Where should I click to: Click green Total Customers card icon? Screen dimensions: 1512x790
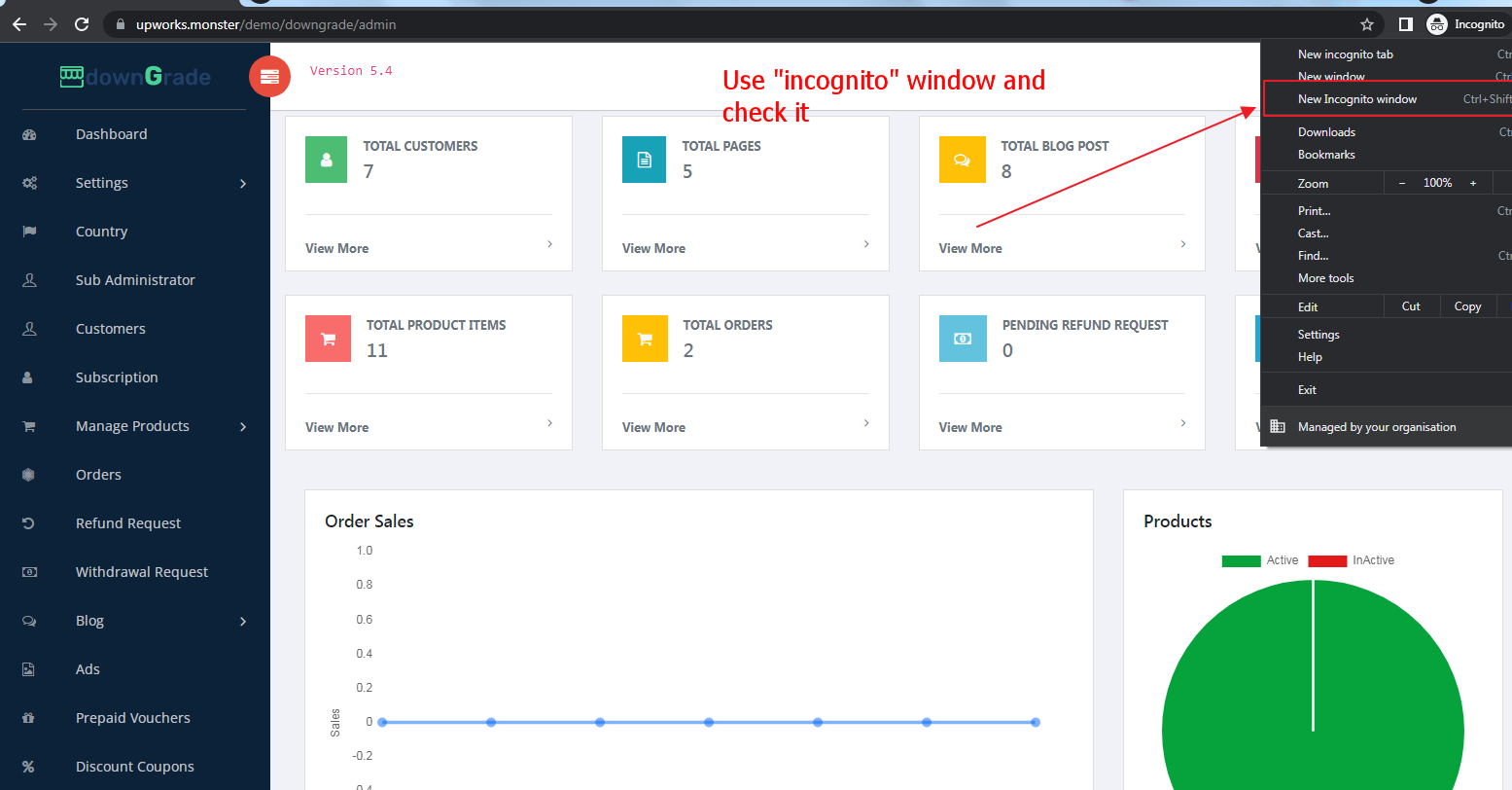click(x=326, y=160)
